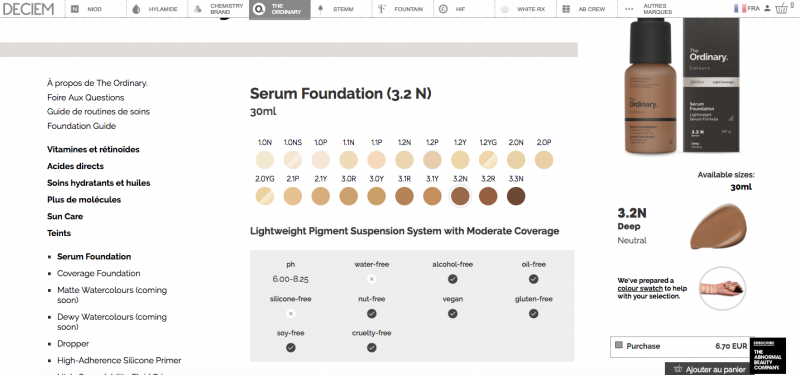
Task: Select shade swatch 1.1N
Action: (x=348, y=160)
